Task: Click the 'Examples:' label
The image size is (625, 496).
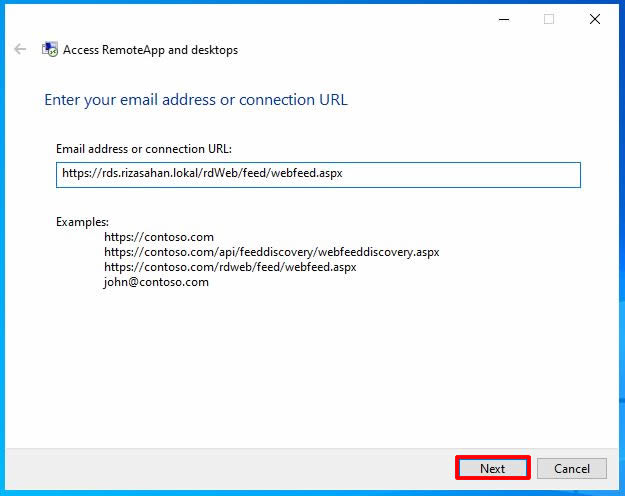Action: point(82,222)
